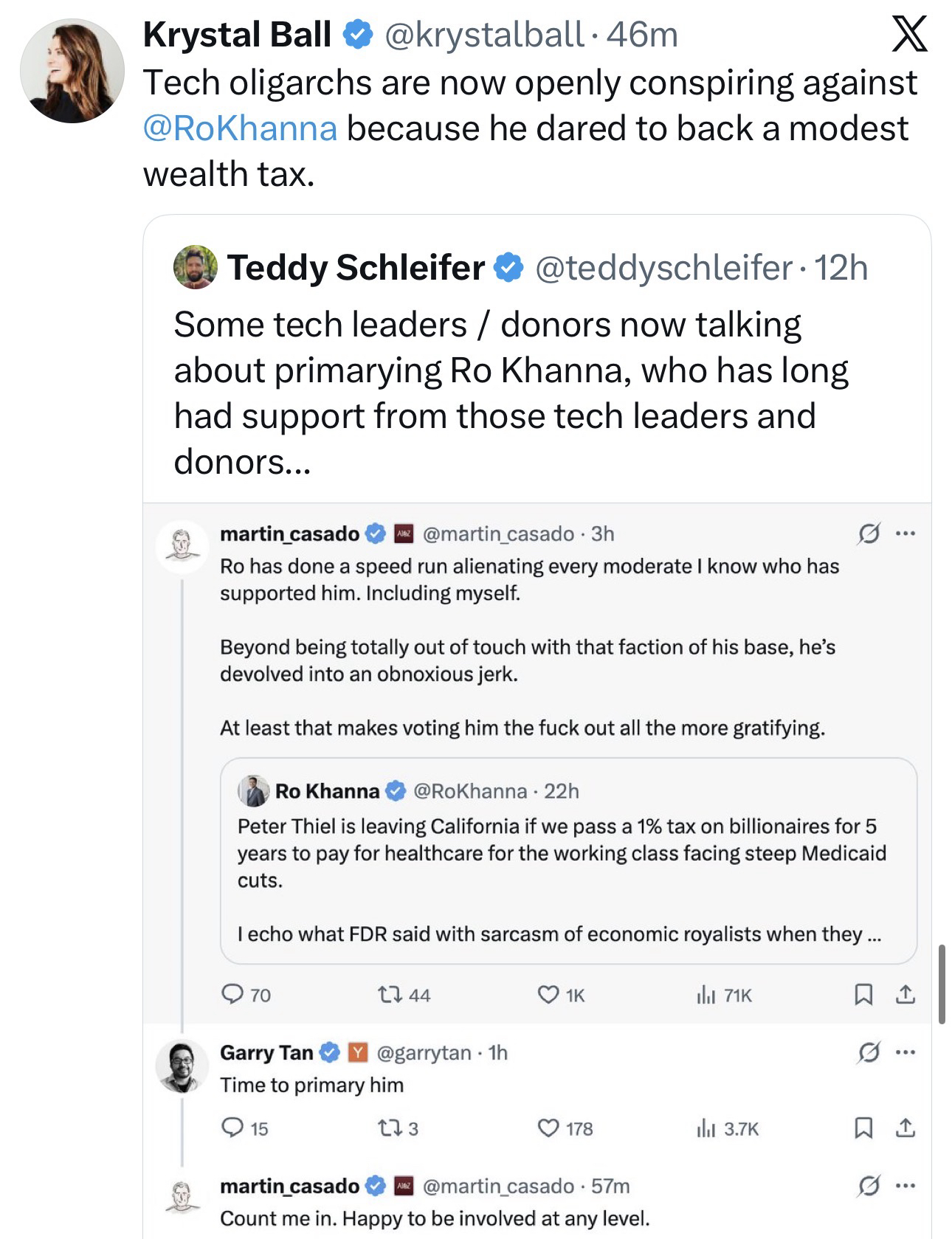Open the @RoKhanna mention link
Screen dimensions: 952x1239
pos(240,128)
